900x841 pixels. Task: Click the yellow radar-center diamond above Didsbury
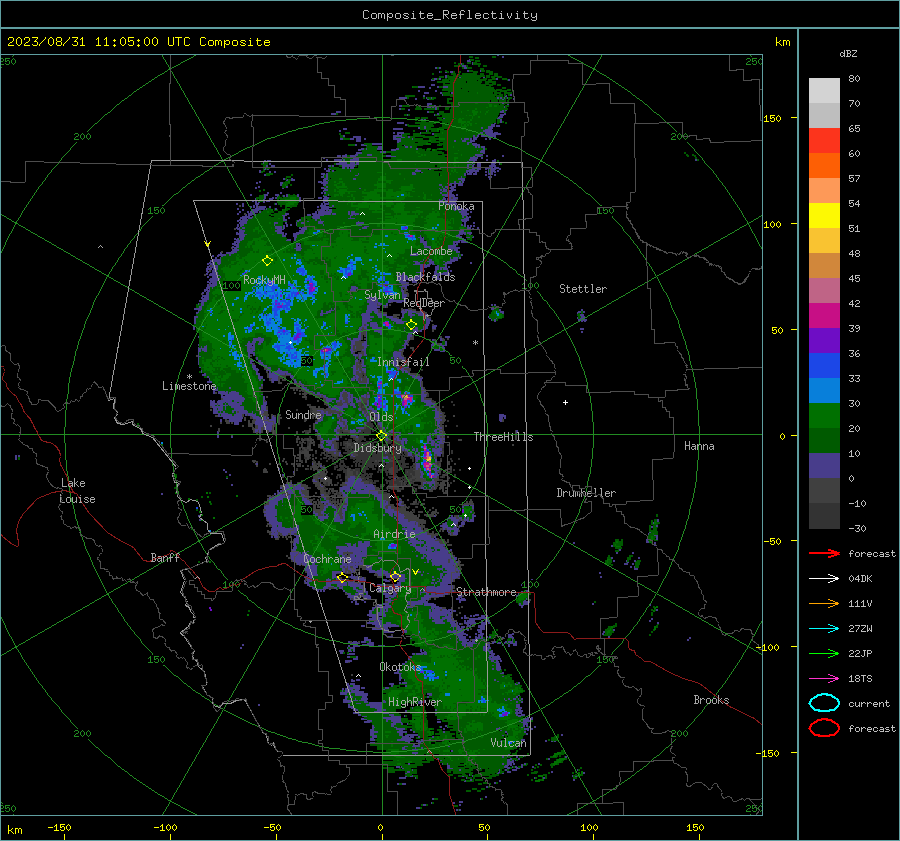coord(381,435)
